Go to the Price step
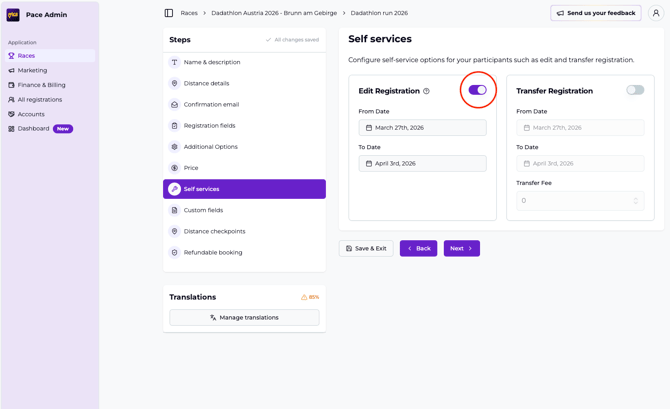 click(191, 168)
